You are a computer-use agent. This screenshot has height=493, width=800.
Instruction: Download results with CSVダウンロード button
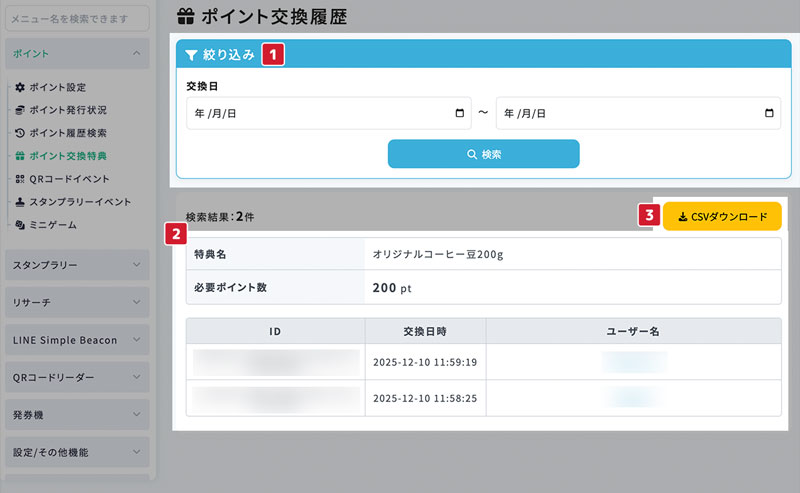tap(722, 216)
